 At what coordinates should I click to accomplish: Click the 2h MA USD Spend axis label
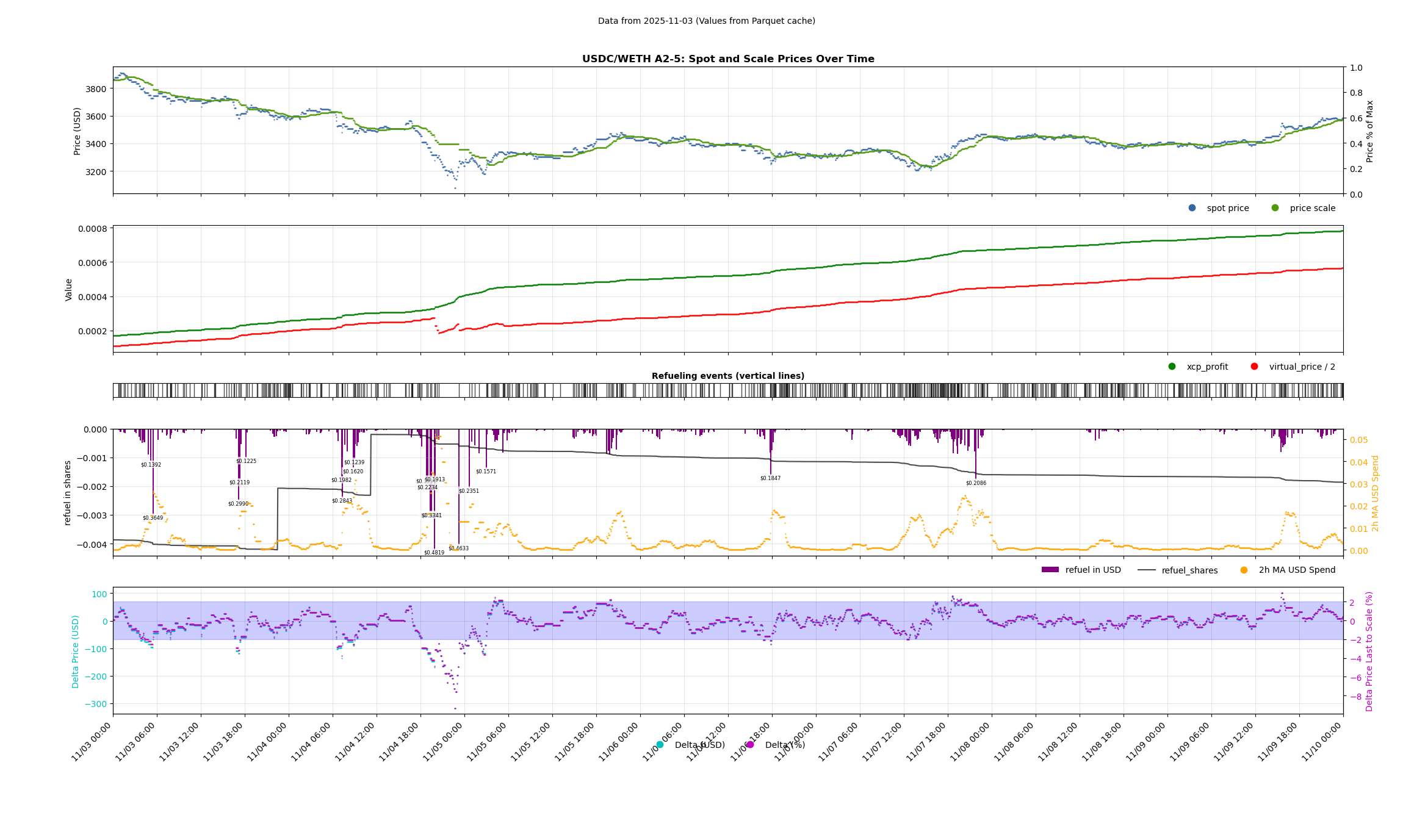tap(1375, 494)
